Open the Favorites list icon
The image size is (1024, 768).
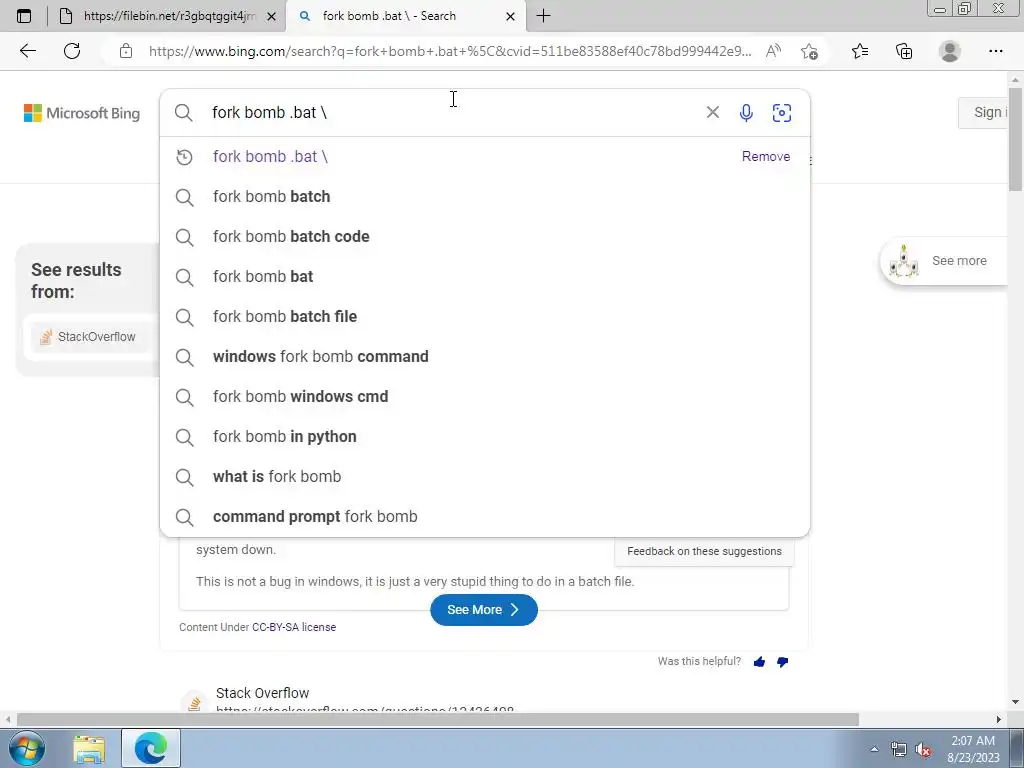click(x=860, y=51)
